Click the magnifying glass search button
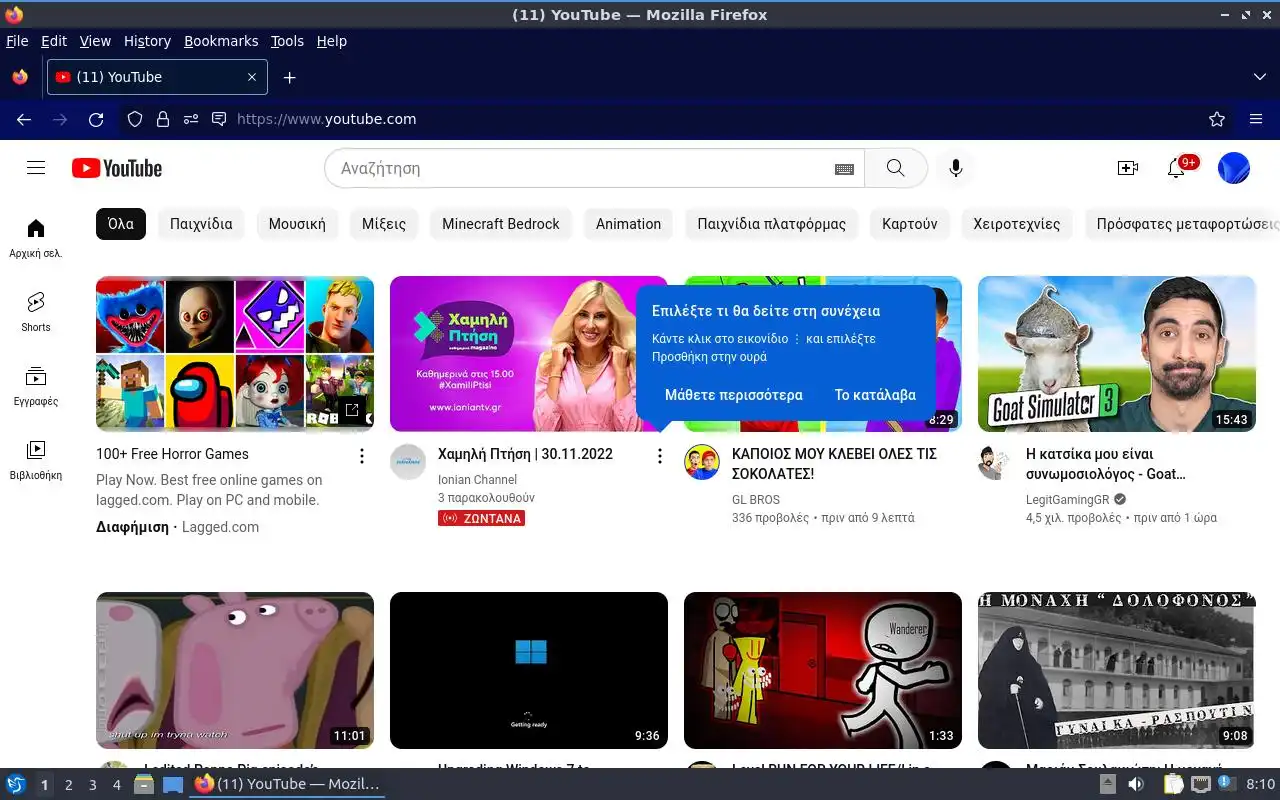The width and height of the screenshot is (1280, 800). [x=895, y=168]
